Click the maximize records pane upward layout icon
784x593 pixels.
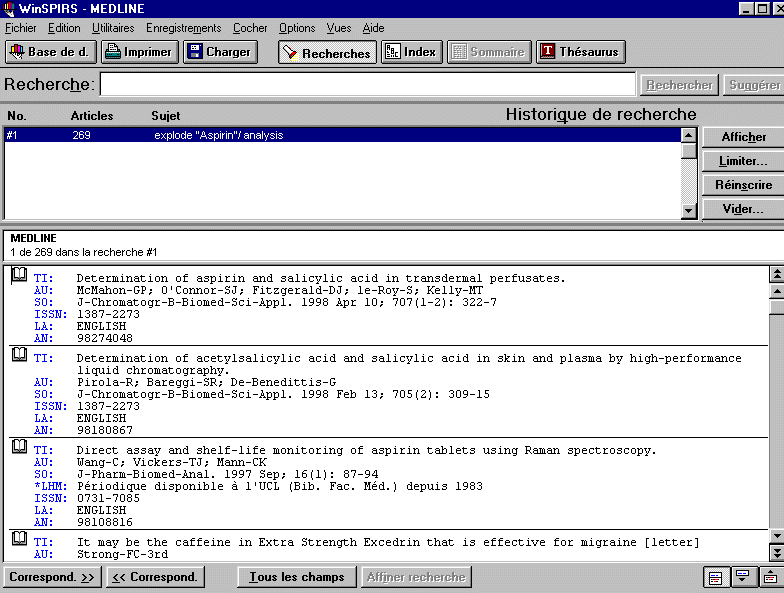[770, 578]
